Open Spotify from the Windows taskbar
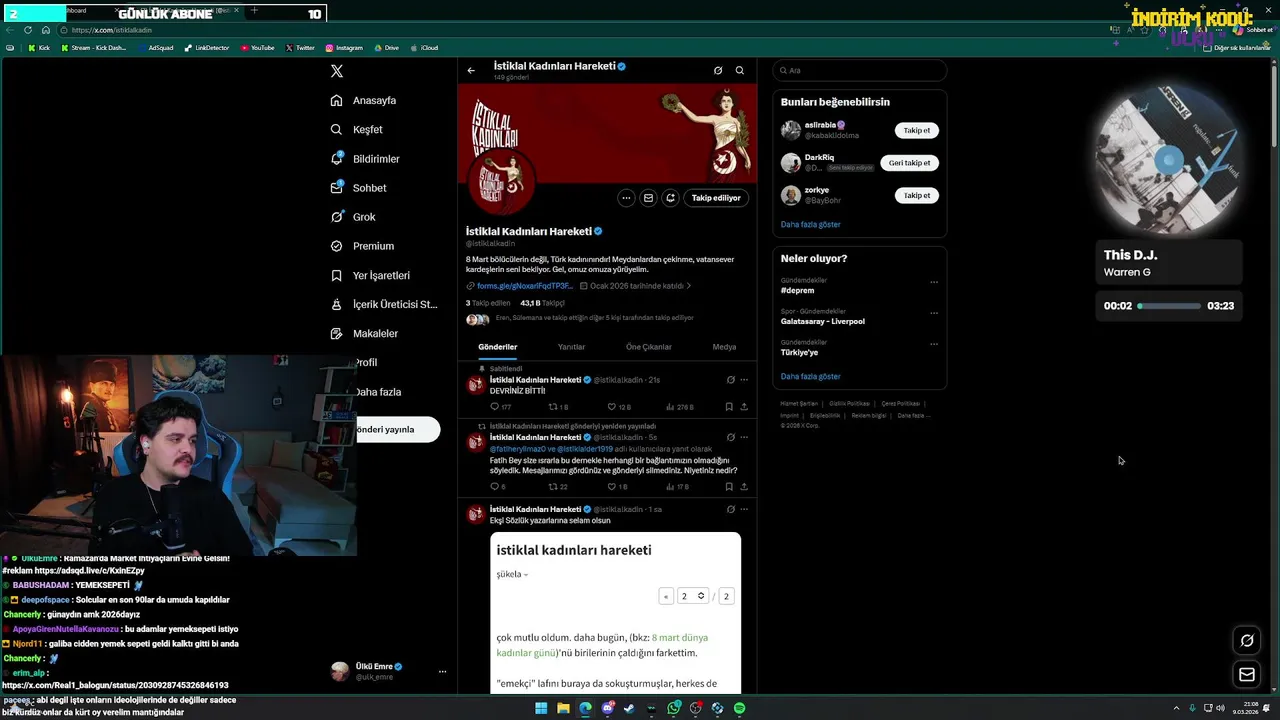 coord(739,708)
